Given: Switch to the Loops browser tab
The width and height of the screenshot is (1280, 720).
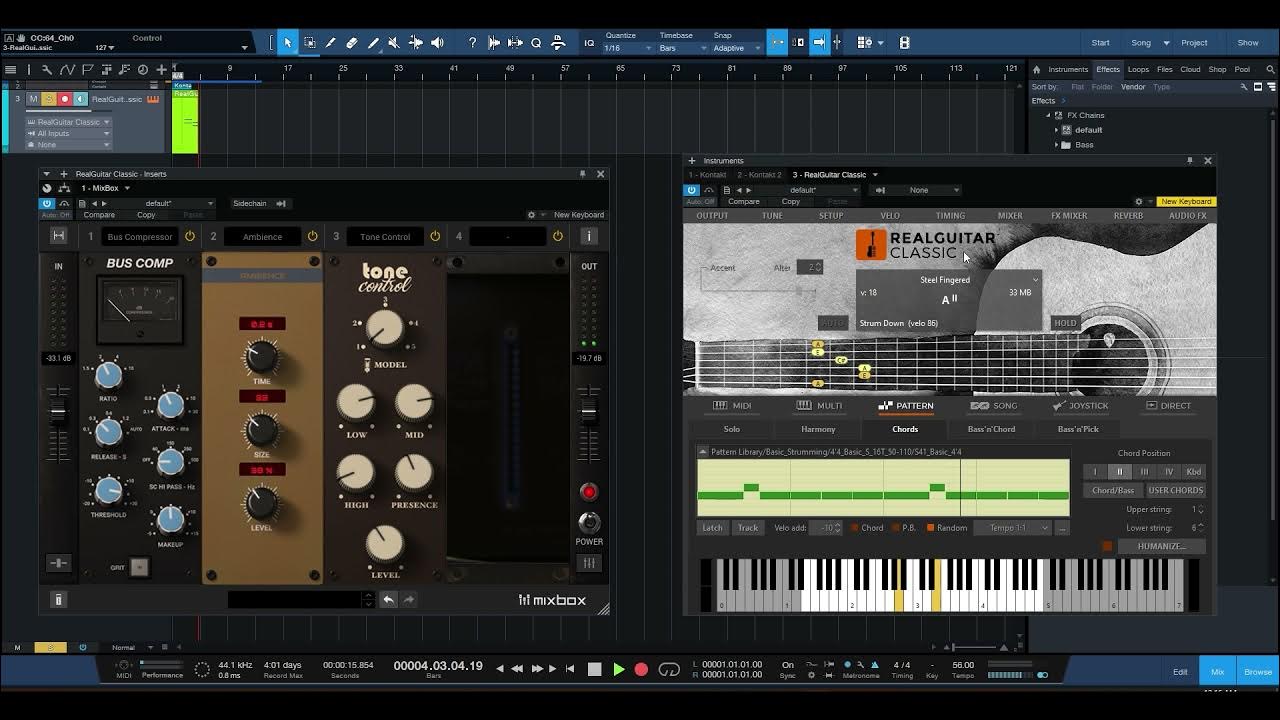Looking at the screenshot, I should pyautogui.click(x=1138, y=69).
